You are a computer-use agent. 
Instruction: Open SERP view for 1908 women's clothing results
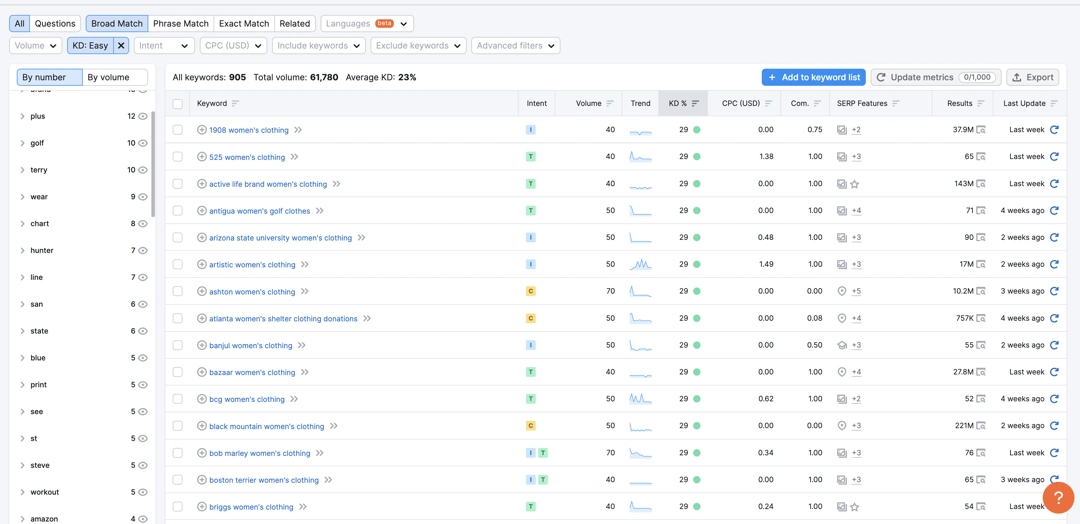pos(981,129)
